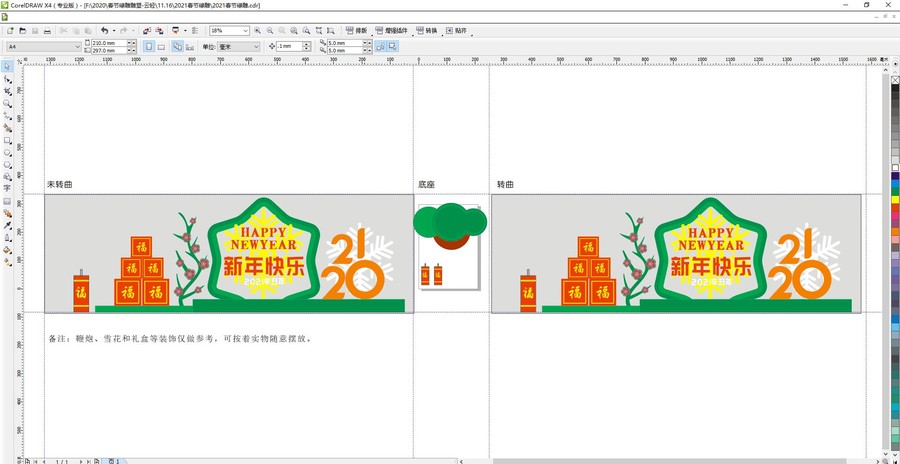
Task: Open the Fill tool flyout
Action: pos(7,250)
